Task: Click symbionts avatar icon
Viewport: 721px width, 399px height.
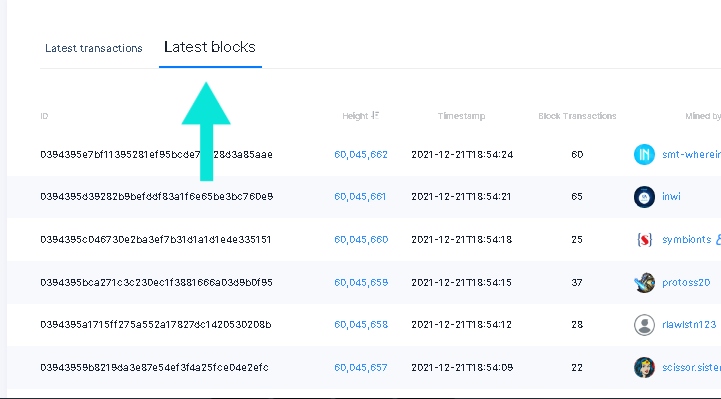Action: 644,239
